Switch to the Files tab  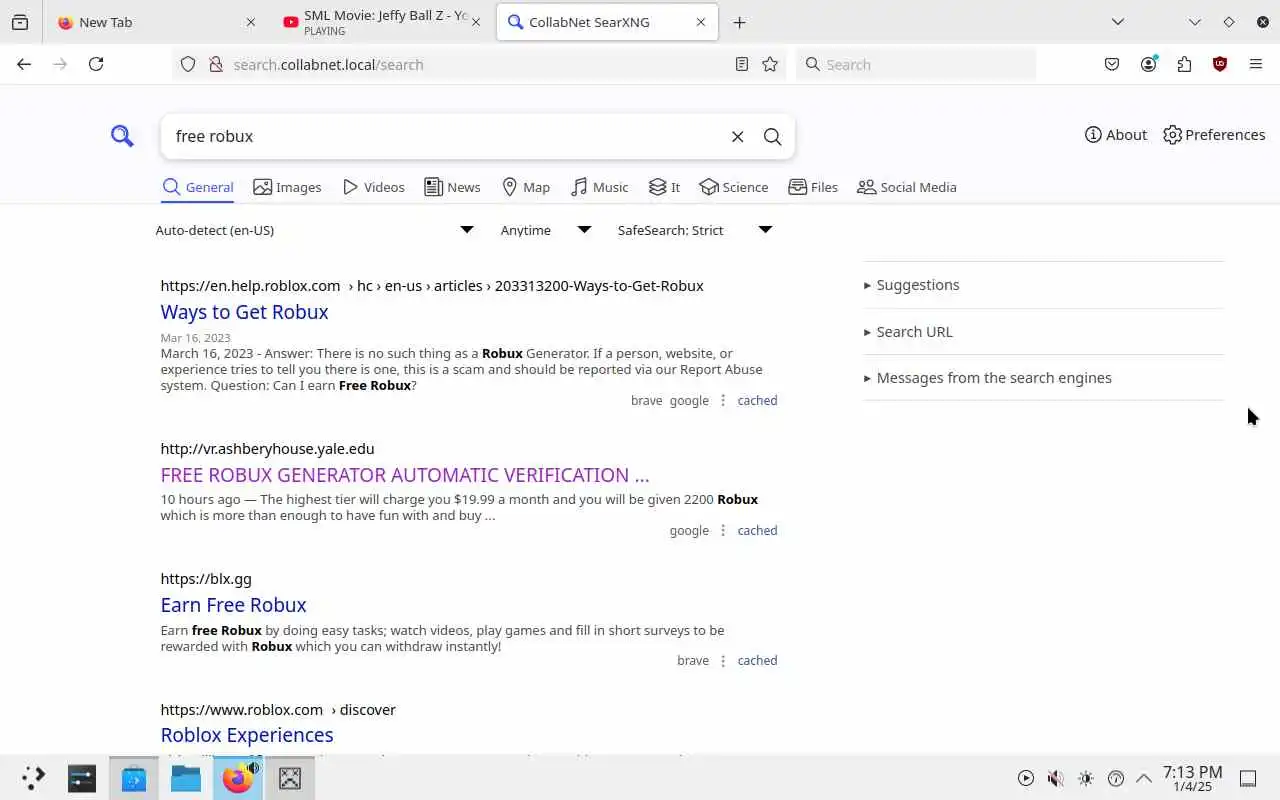click(813, 187)
